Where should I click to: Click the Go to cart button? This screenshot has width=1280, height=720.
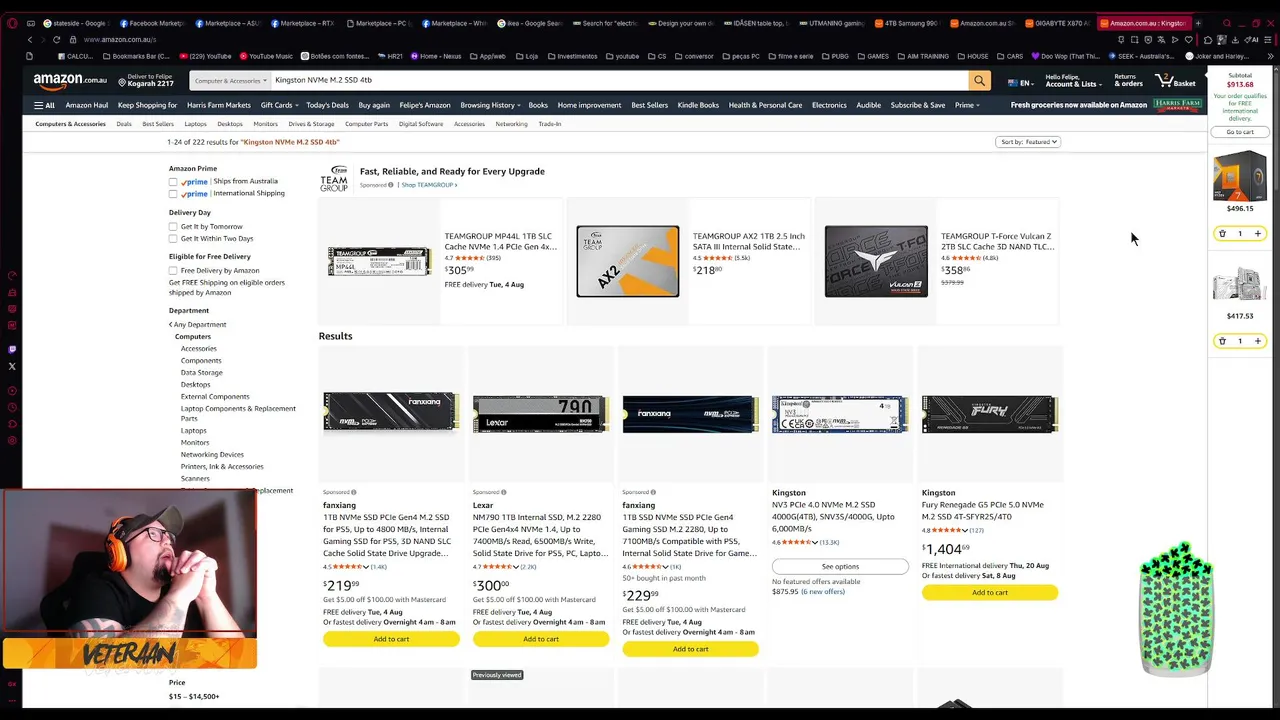[1240, 132]
